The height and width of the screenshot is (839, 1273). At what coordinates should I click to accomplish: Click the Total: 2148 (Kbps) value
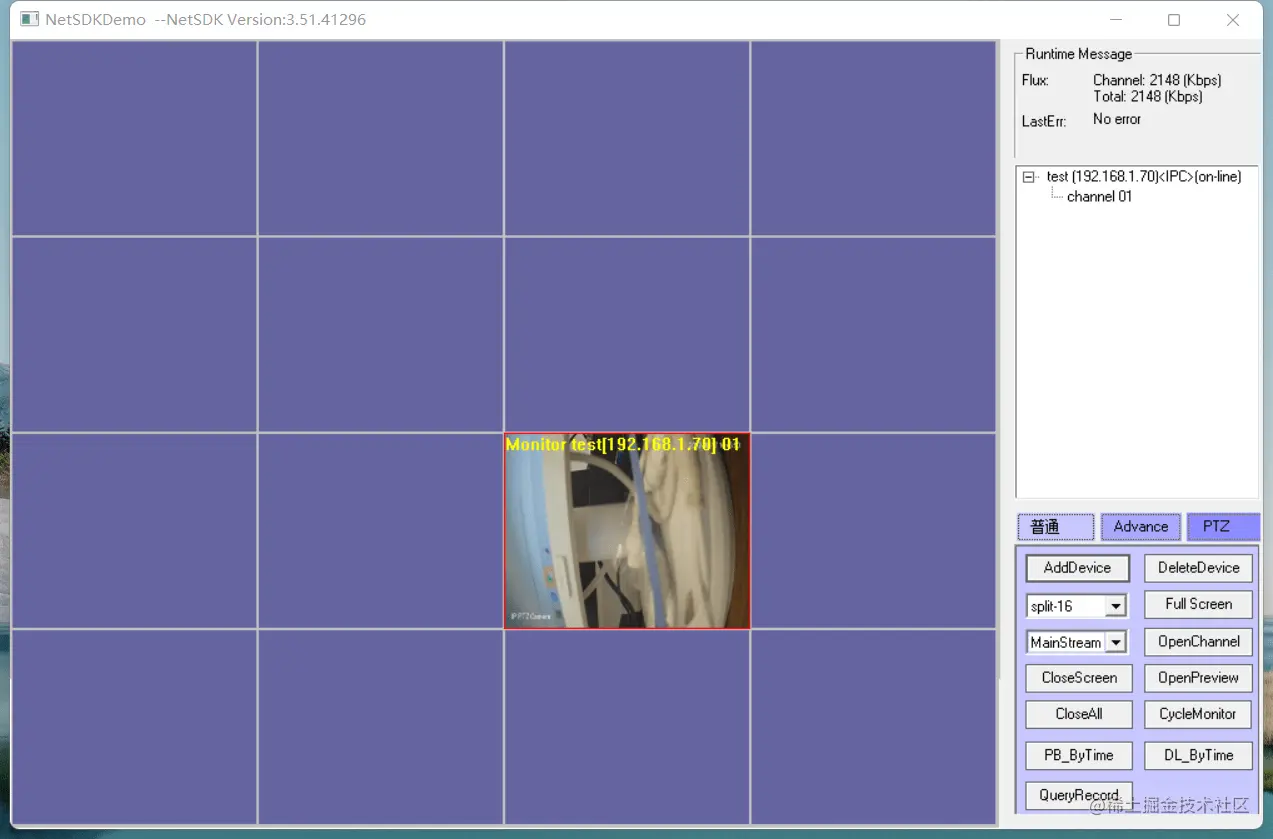1148,97
